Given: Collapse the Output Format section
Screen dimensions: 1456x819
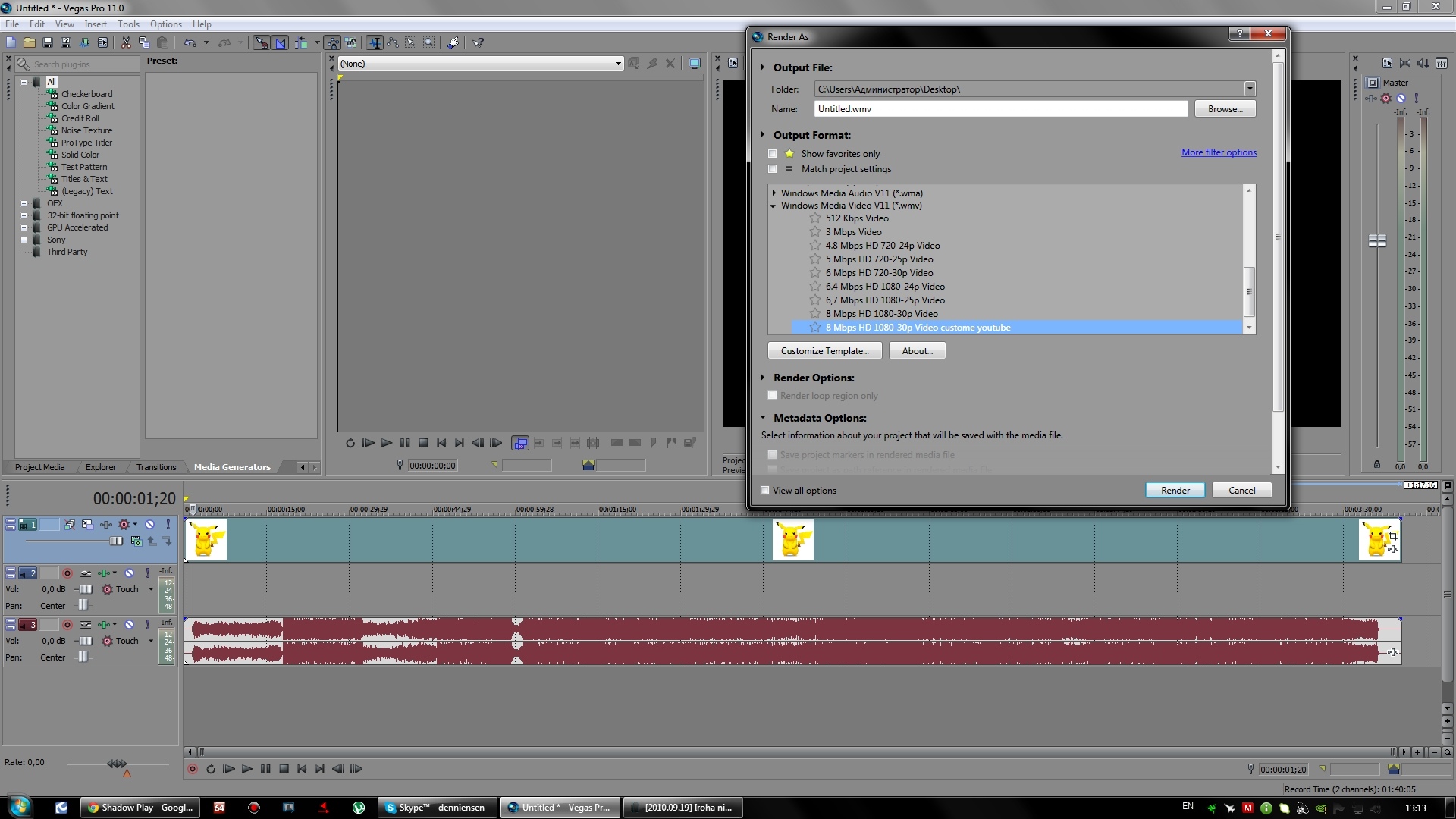Looking at the screenshot, I should pos(763,135).
